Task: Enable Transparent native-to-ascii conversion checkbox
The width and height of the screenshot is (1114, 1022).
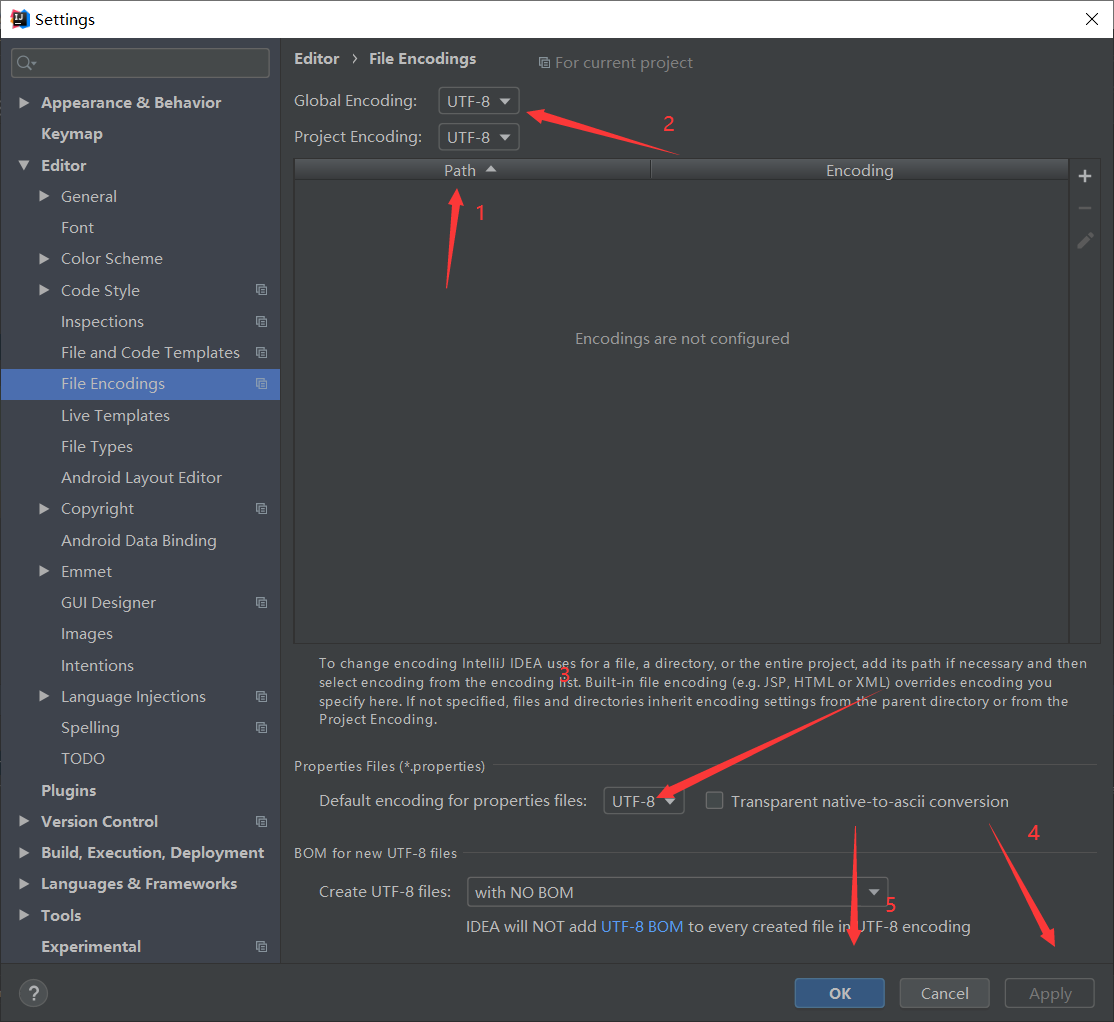Action: (714, 800)
